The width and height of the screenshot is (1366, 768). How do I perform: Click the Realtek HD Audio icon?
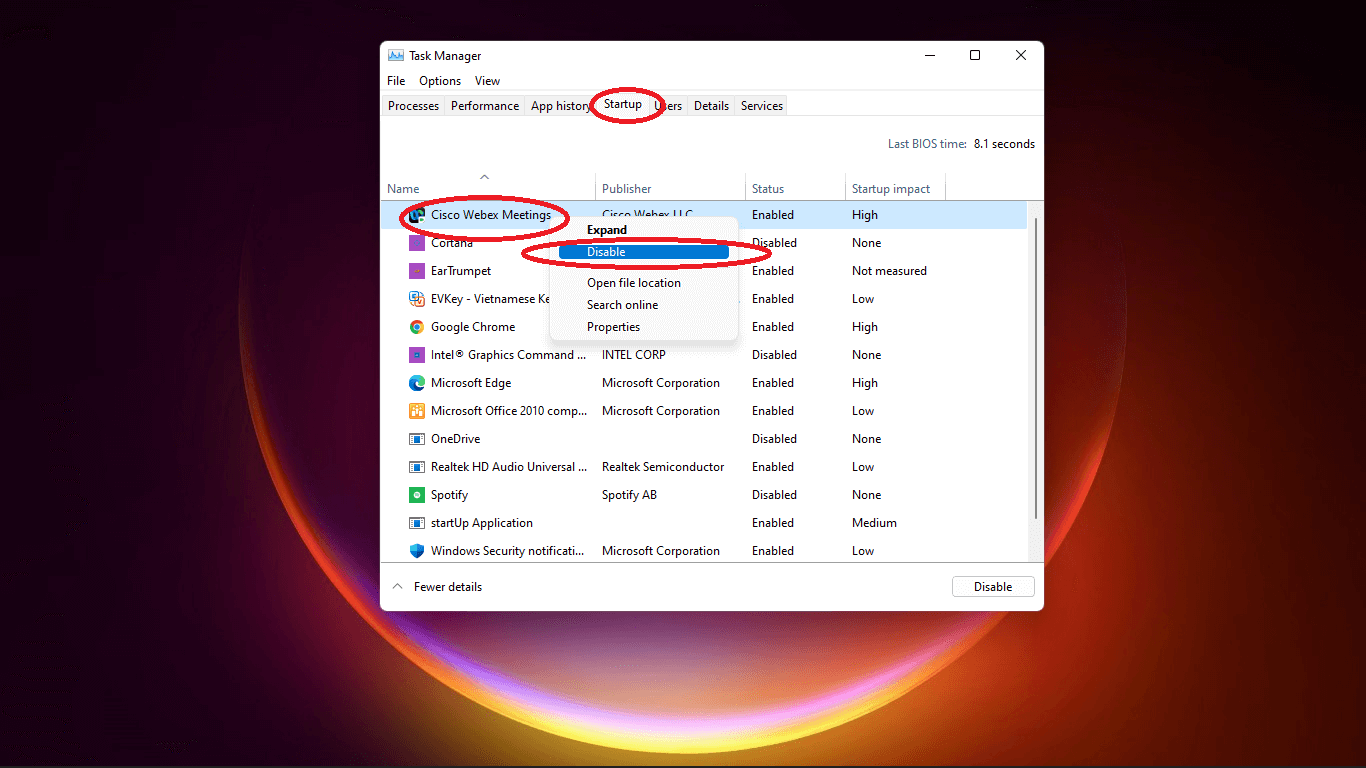tap(417, 467)
